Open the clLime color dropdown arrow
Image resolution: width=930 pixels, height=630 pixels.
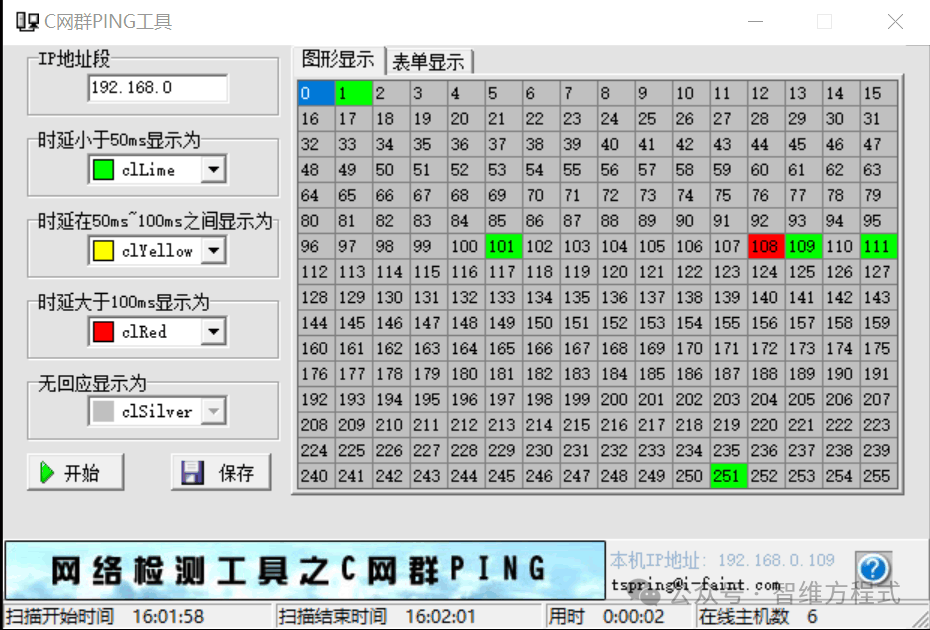pos(214,170)
